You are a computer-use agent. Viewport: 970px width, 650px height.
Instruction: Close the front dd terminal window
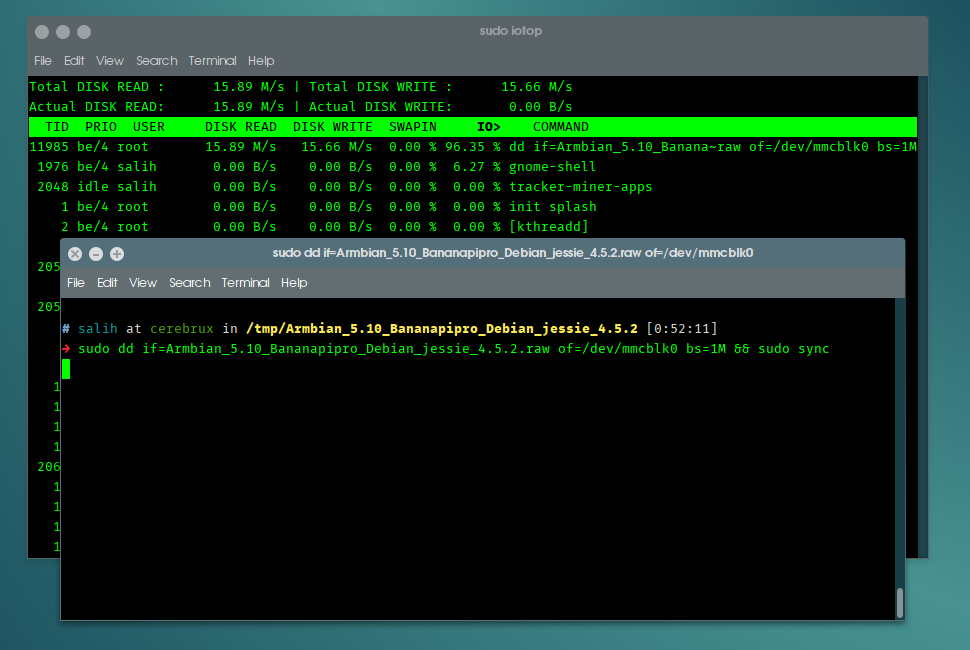pyautogui.click(x=75, y=254)
